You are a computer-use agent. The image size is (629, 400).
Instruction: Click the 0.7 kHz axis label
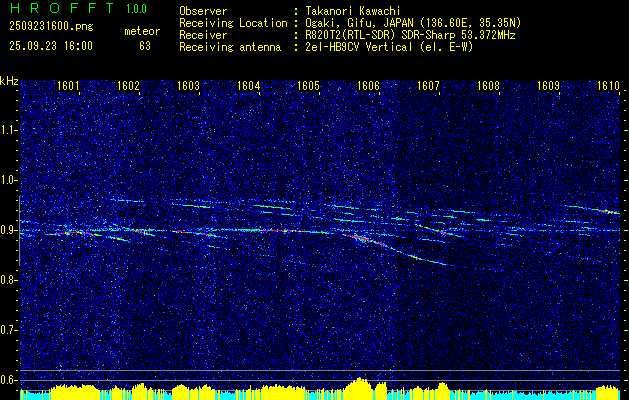(8, 330)
